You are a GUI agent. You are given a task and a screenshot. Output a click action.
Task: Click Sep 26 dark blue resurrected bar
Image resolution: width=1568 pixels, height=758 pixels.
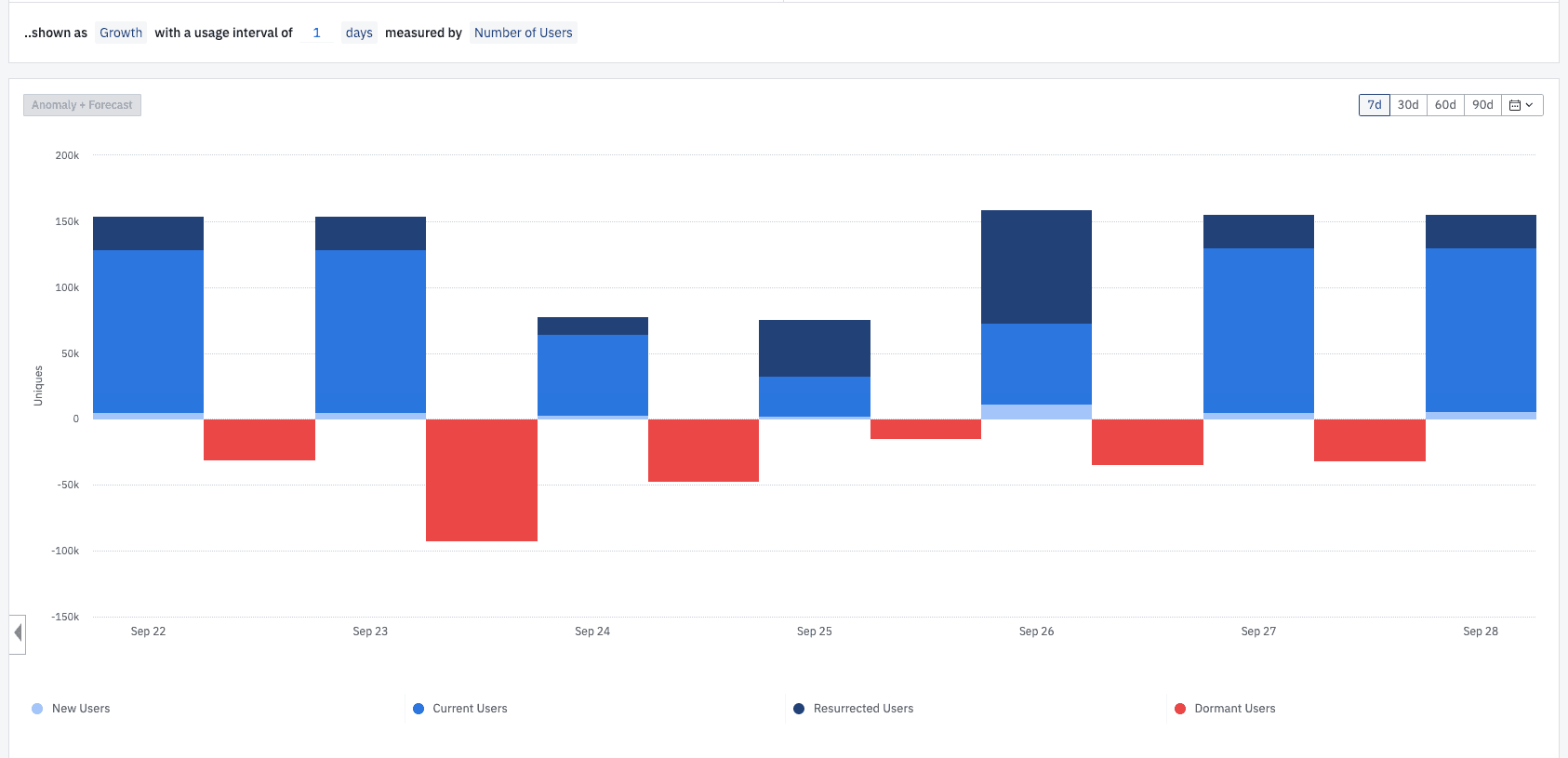pyautogui.click(x=1036, y=267)
